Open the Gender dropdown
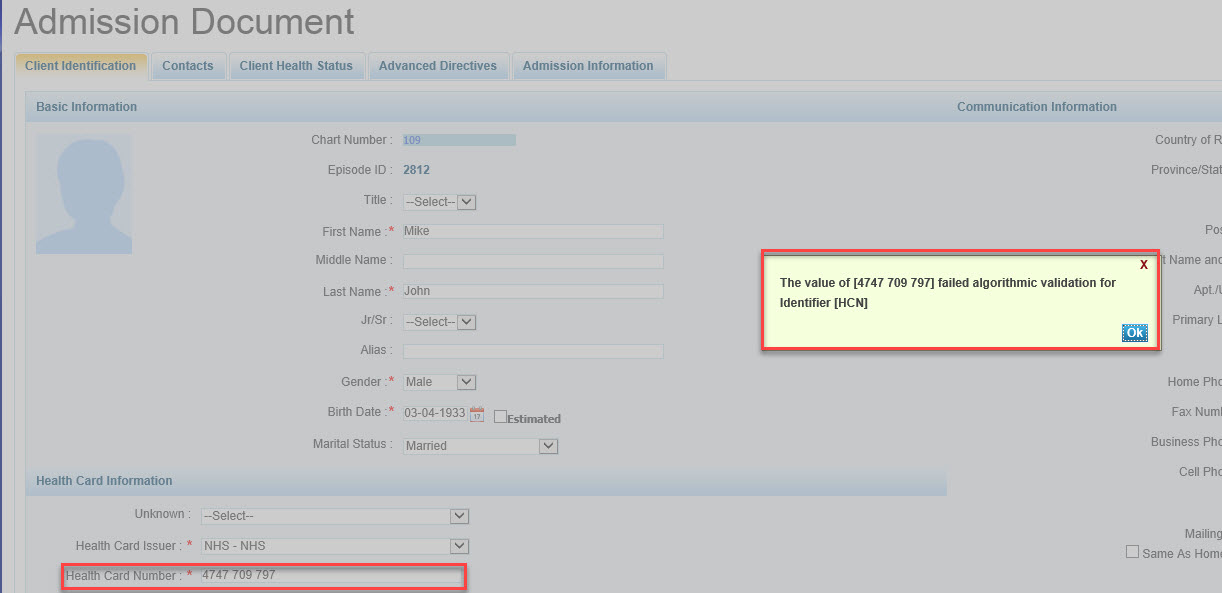 pyautogui.click(x=439, y=382)
